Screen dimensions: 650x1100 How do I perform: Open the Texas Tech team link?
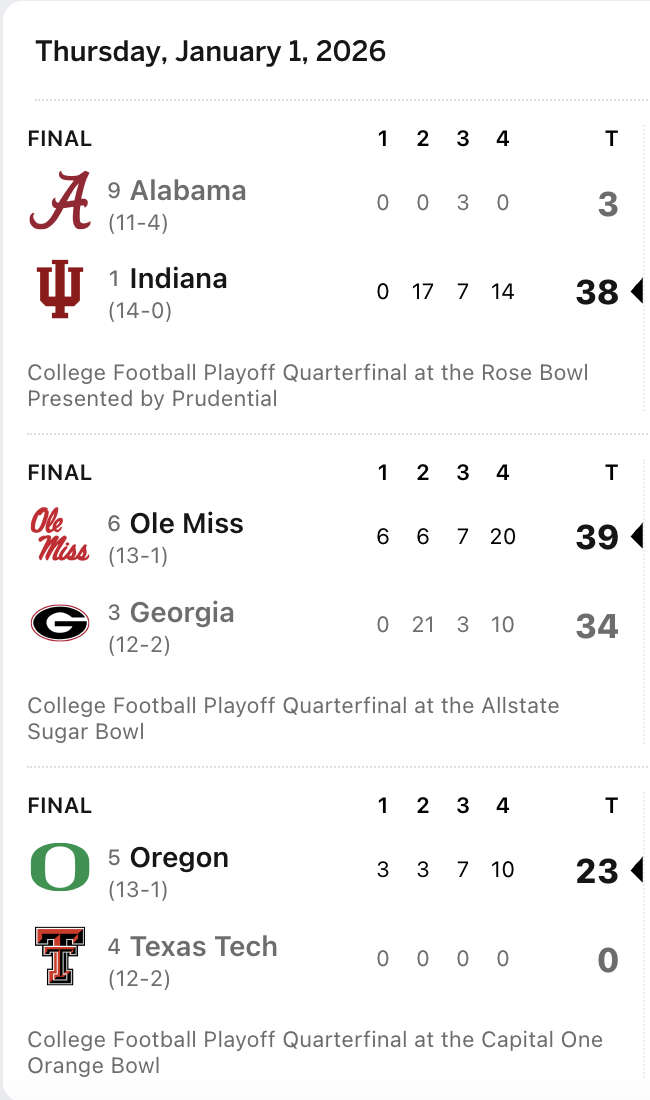pos(203,946)
